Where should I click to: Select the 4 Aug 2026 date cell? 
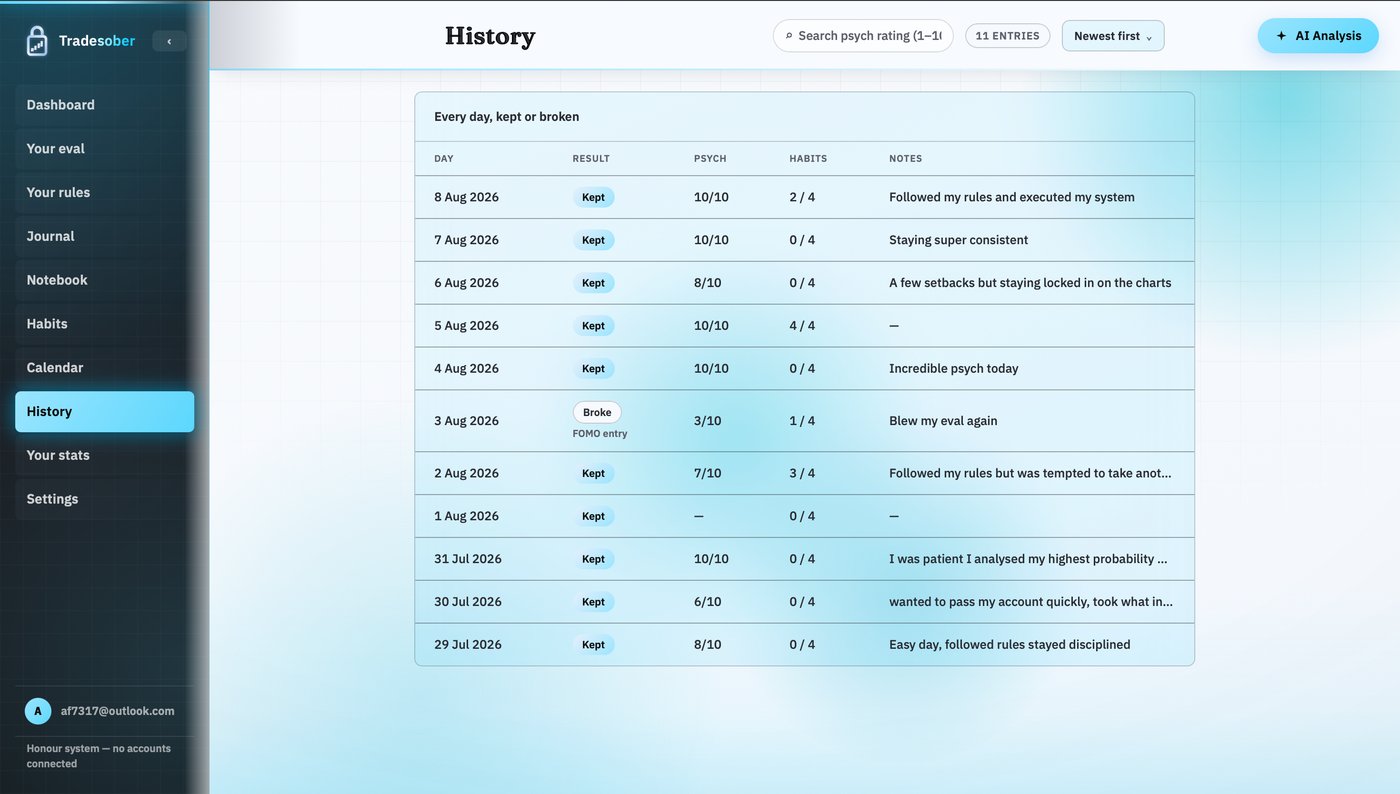click(466, 369)
